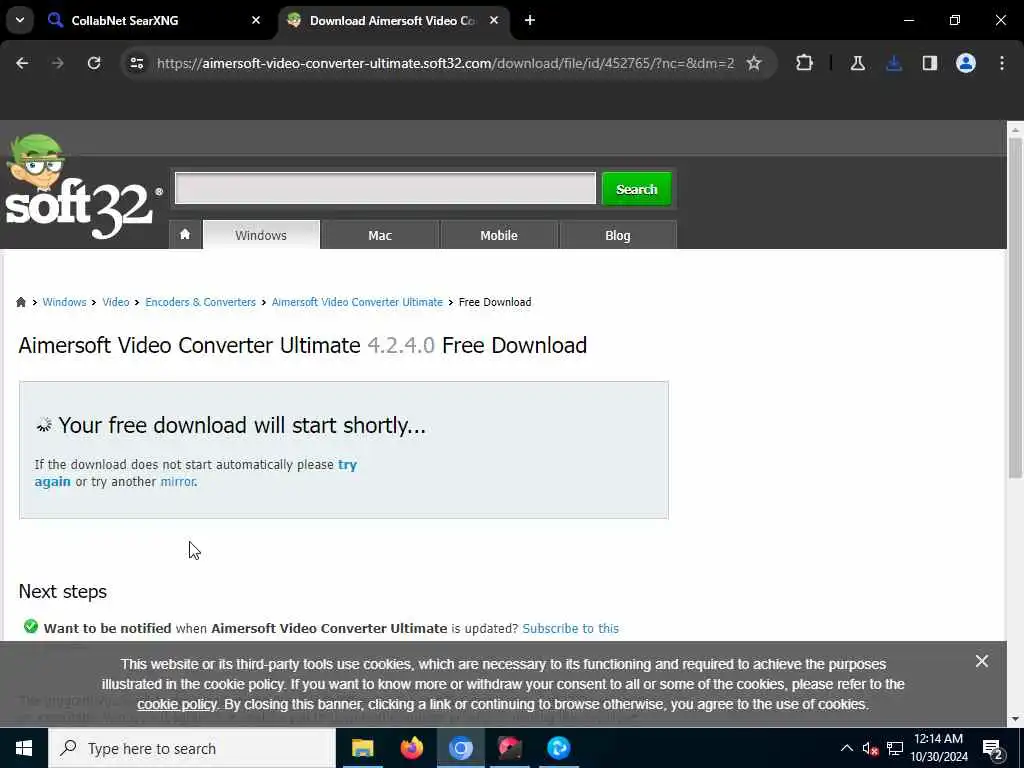Toggle the browser side panel

pyautogui.click(x=929, y=63)
